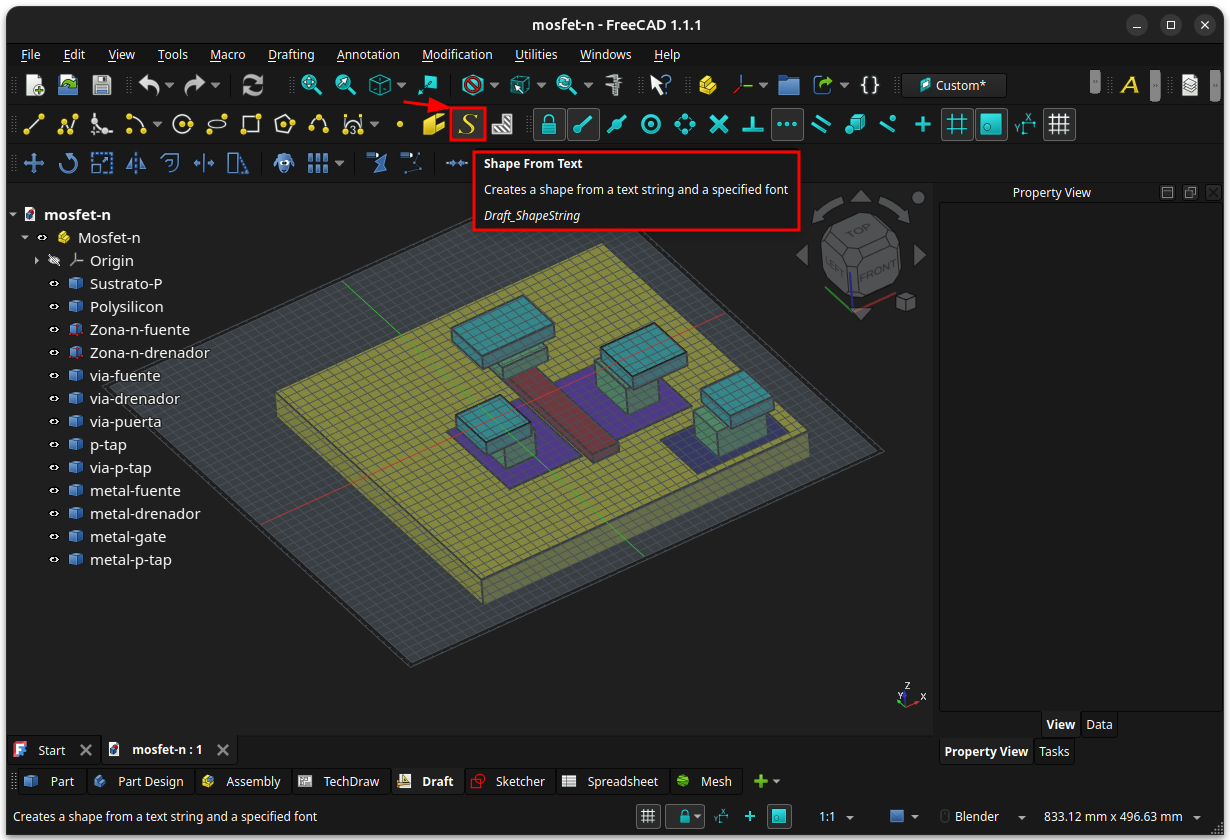Switch to the Start document tab
The height and width of the screenshot is (840, 1230).
(52, 750)
